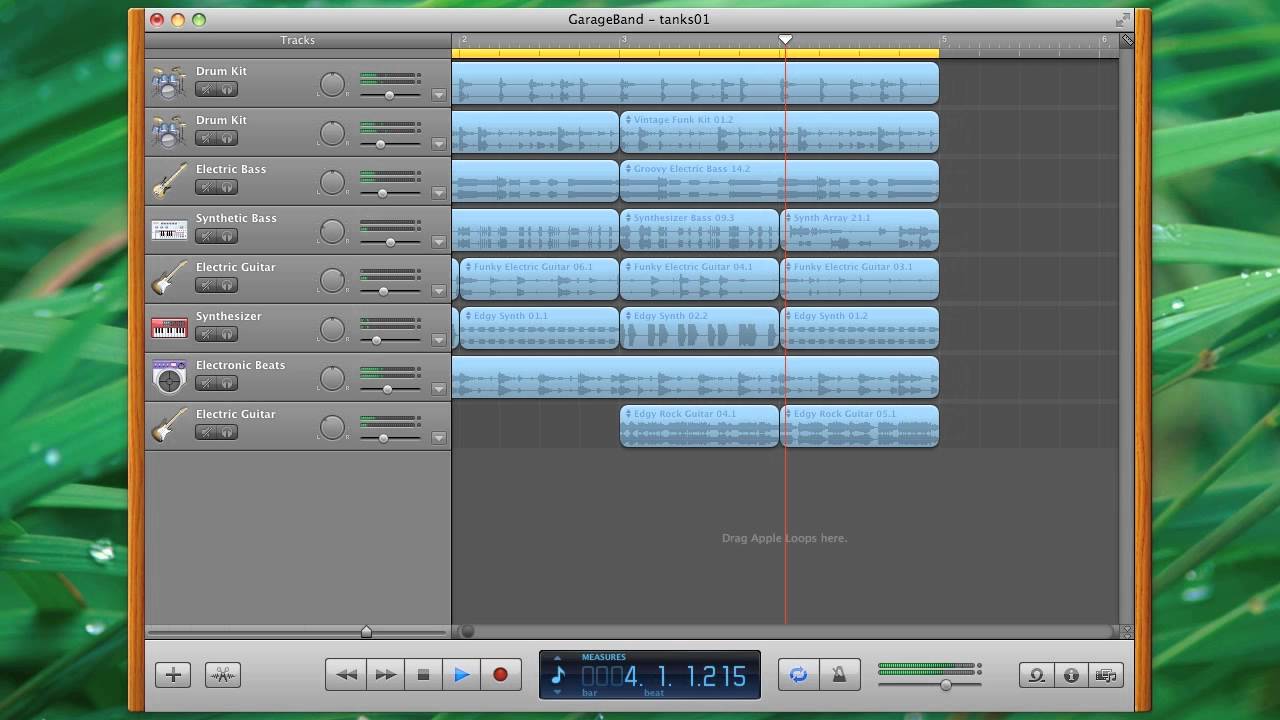Click the music note icon in the LCD
Viewport: 1280px width, 720px height.
click(x=559, y=675)
